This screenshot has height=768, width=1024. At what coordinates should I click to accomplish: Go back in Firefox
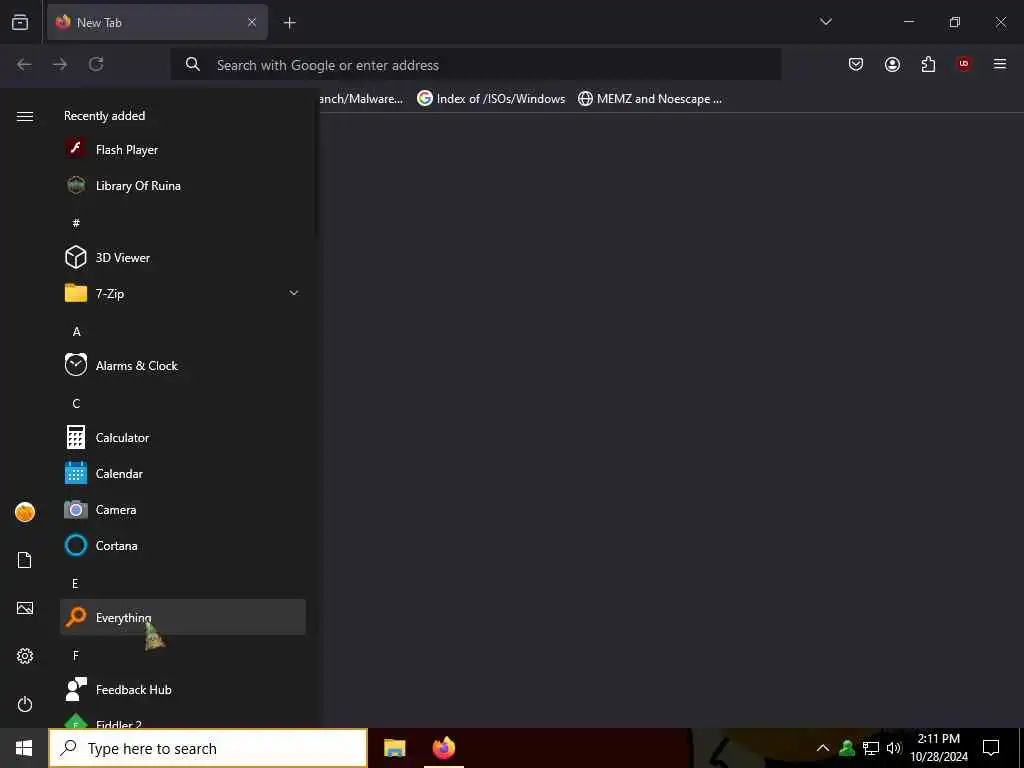[x=24, y=64]
